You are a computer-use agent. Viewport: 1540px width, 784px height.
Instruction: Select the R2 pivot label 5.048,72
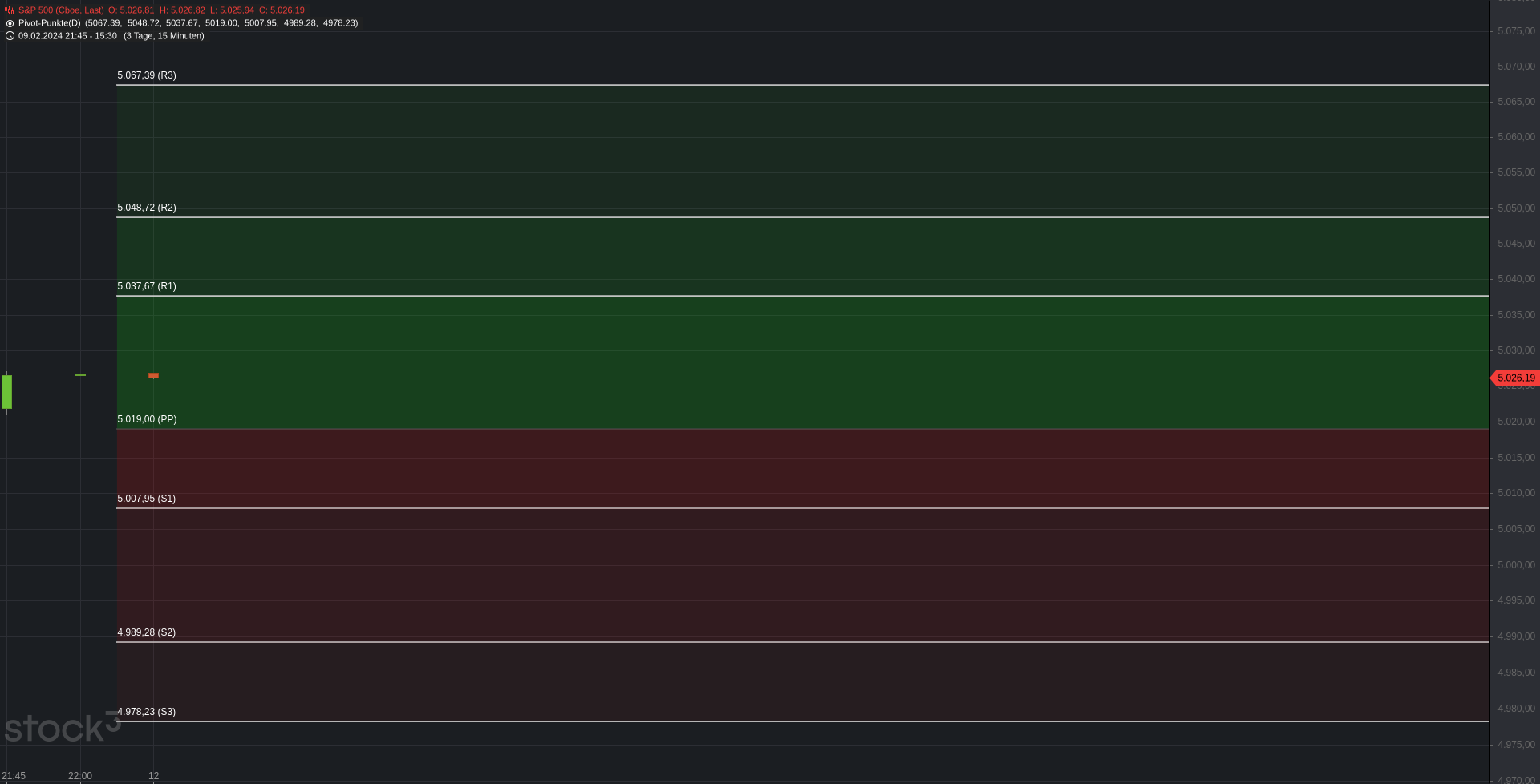[147, 208]
